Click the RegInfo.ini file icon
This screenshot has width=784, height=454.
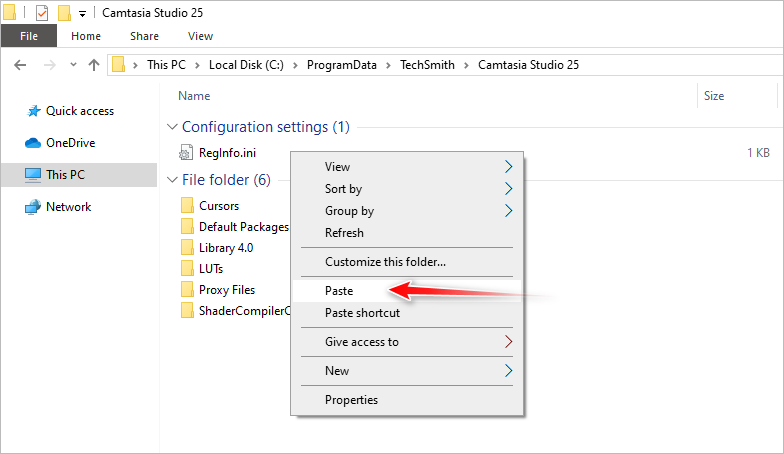[x=186, y=153]
